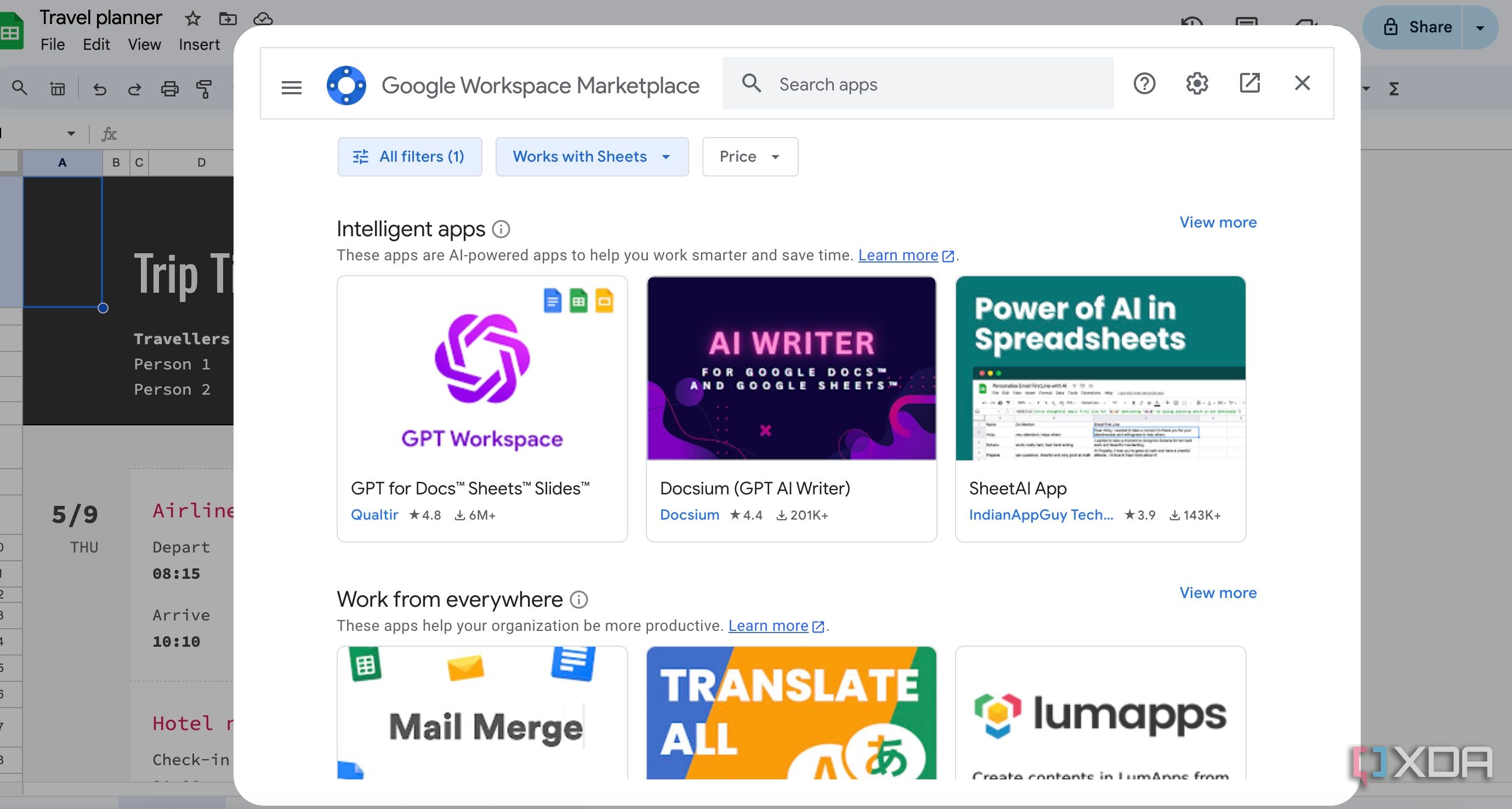Click the Qualtir developer link
The image size is (1512, 809).
(374, 515)
